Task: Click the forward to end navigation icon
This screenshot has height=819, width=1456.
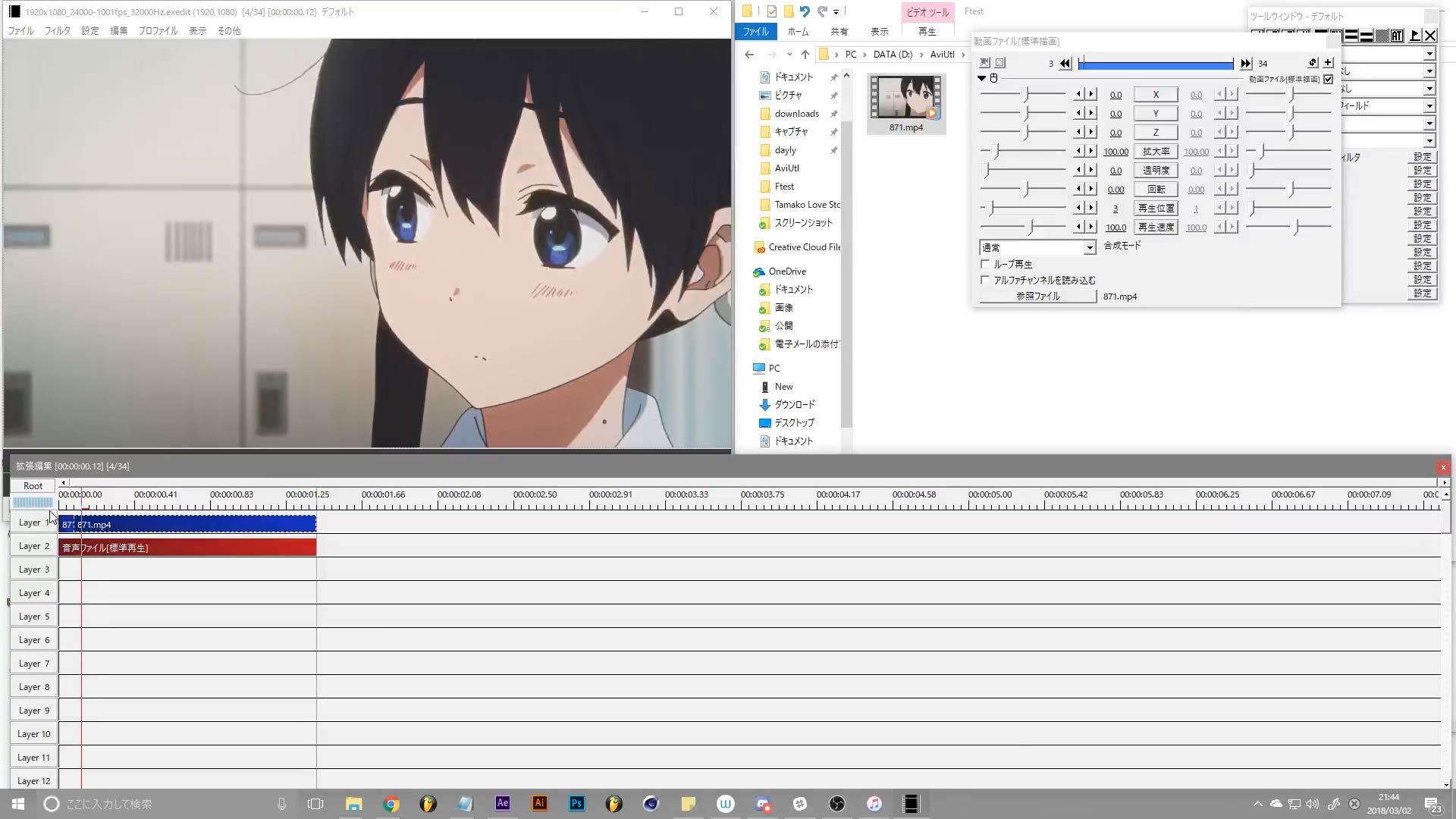Action: click(x=1245, y=62)
